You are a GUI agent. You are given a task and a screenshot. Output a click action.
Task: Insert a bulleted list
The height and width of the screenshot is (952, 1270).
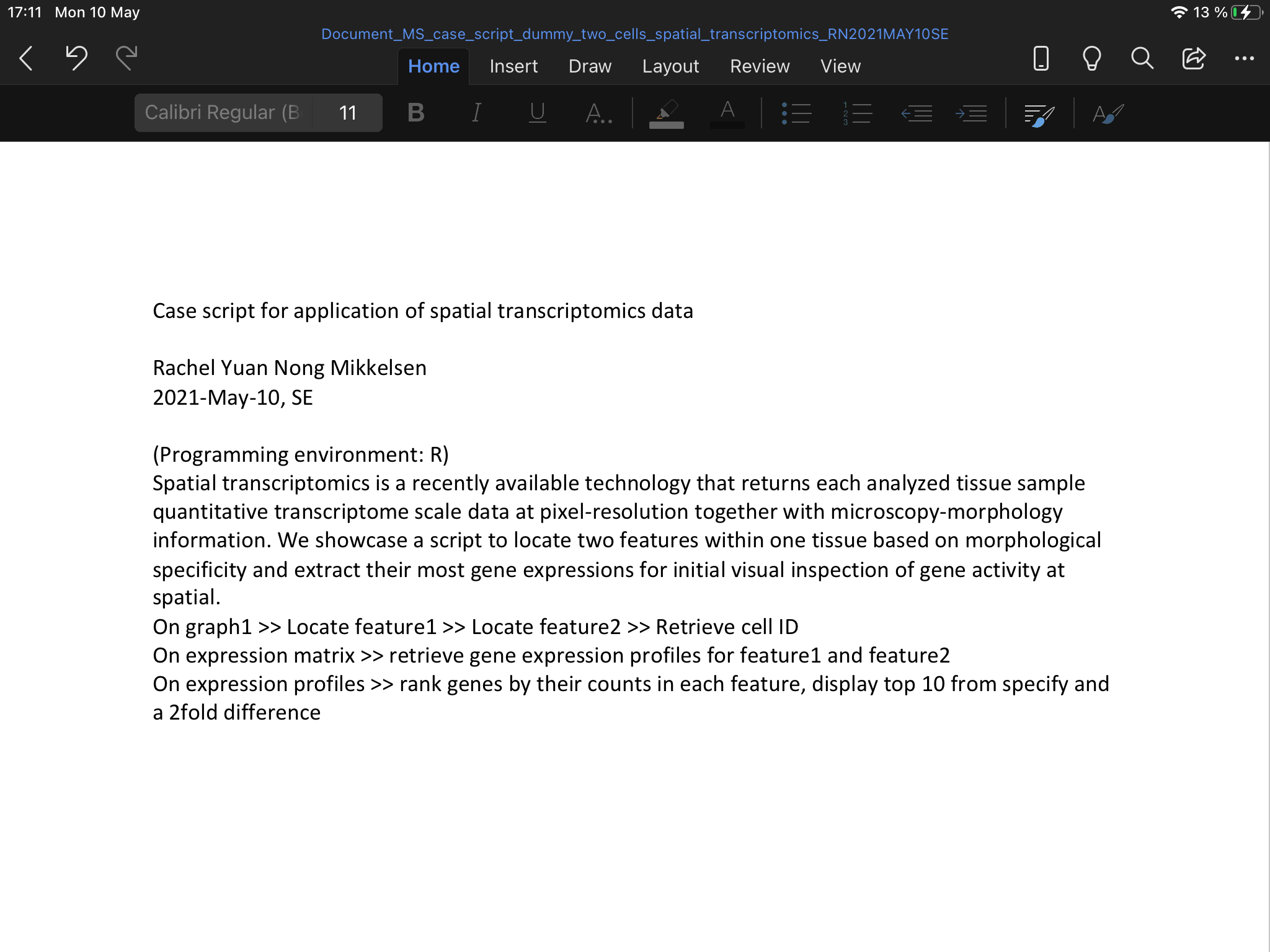(x=796, y=113)
